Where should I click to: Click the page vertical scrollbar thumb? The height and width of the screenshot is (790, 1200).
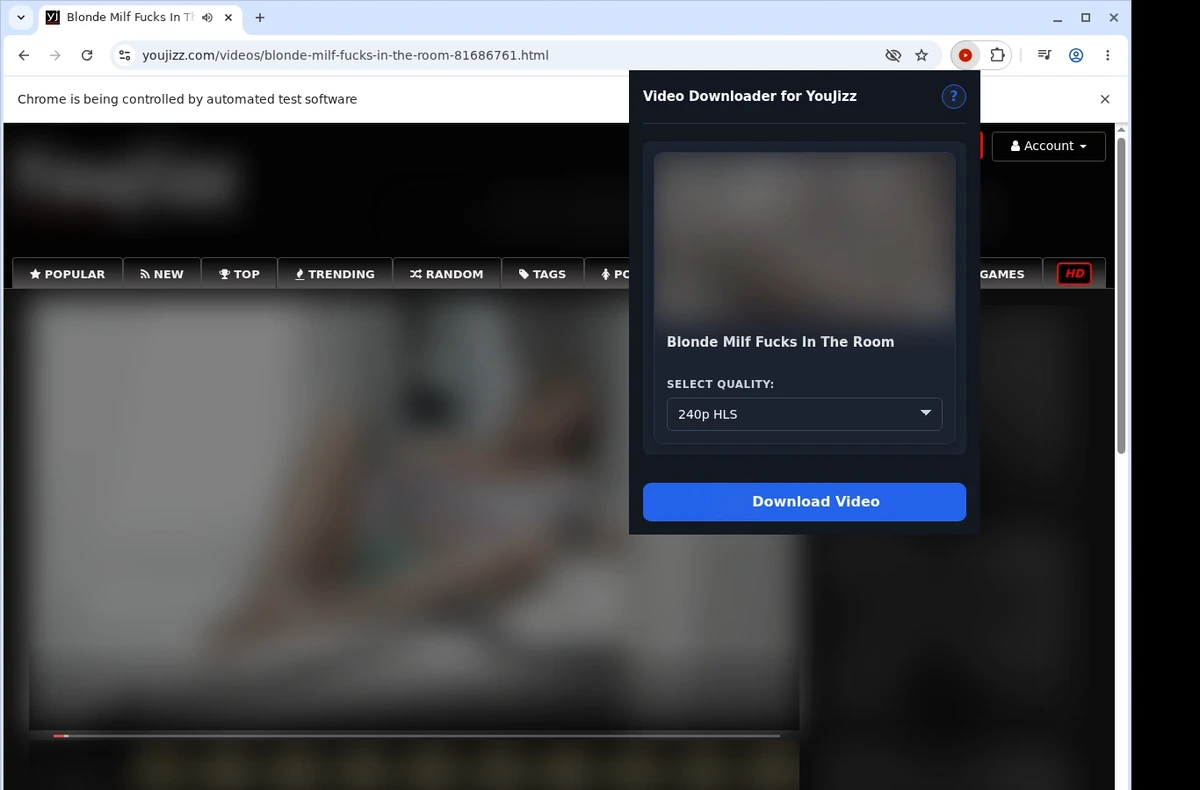(1121, 295)
